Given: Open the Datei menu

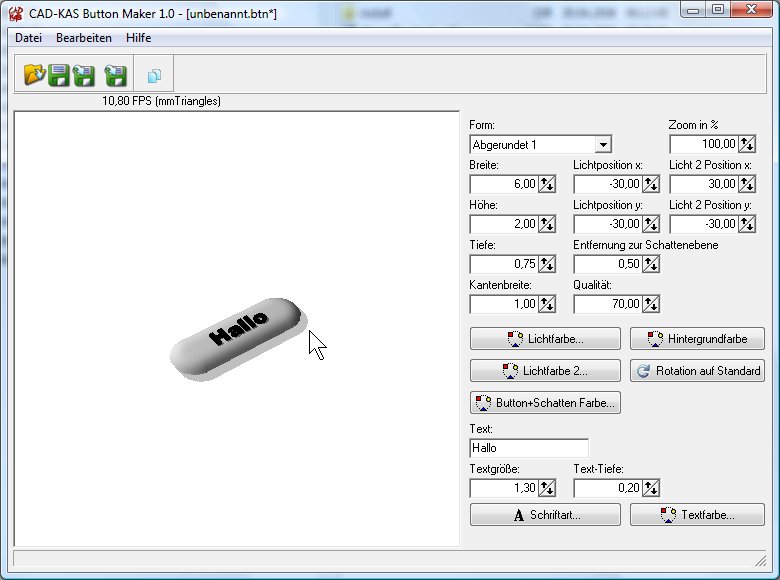Looking at the screenshot, I should (28, 37).
